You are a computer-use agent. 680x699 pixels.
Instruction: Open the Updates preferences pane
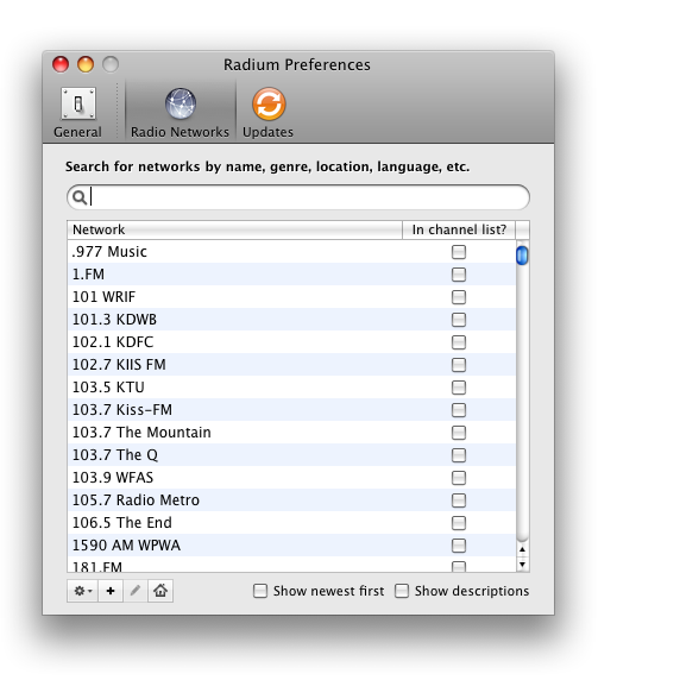268,113
